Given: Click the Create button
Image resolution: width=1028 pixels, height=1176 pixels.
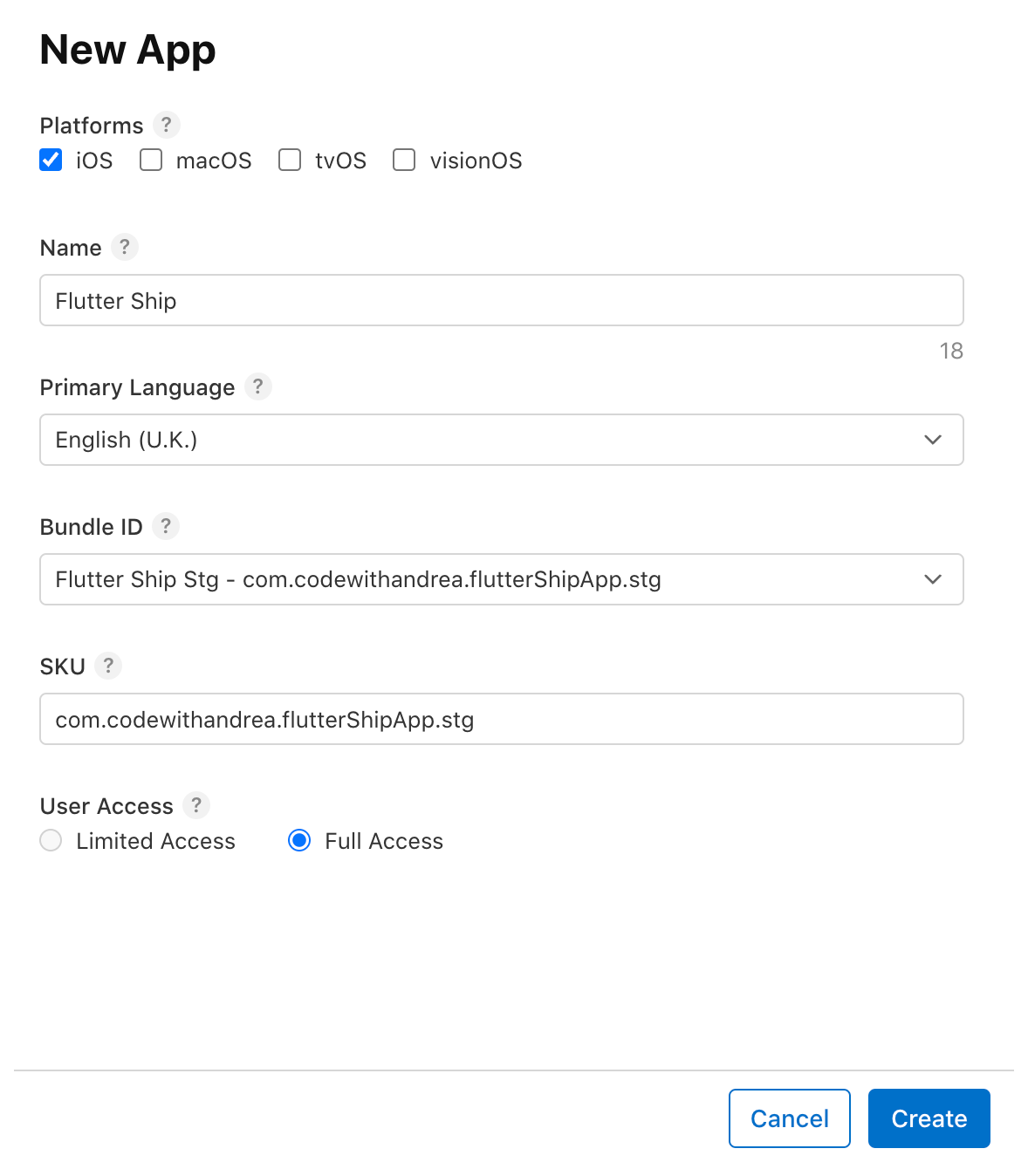Looking at the screenshot, I should (929, 1118).
